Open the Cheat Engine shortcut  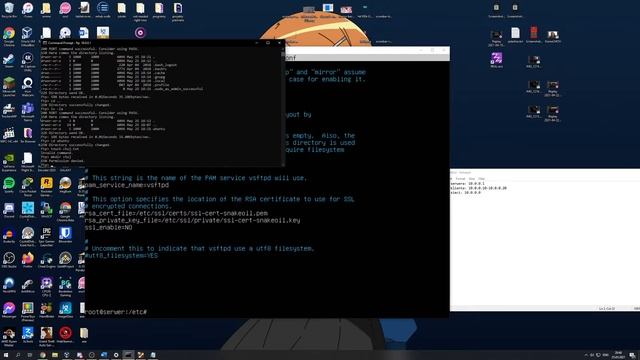[x=47, y=260]
